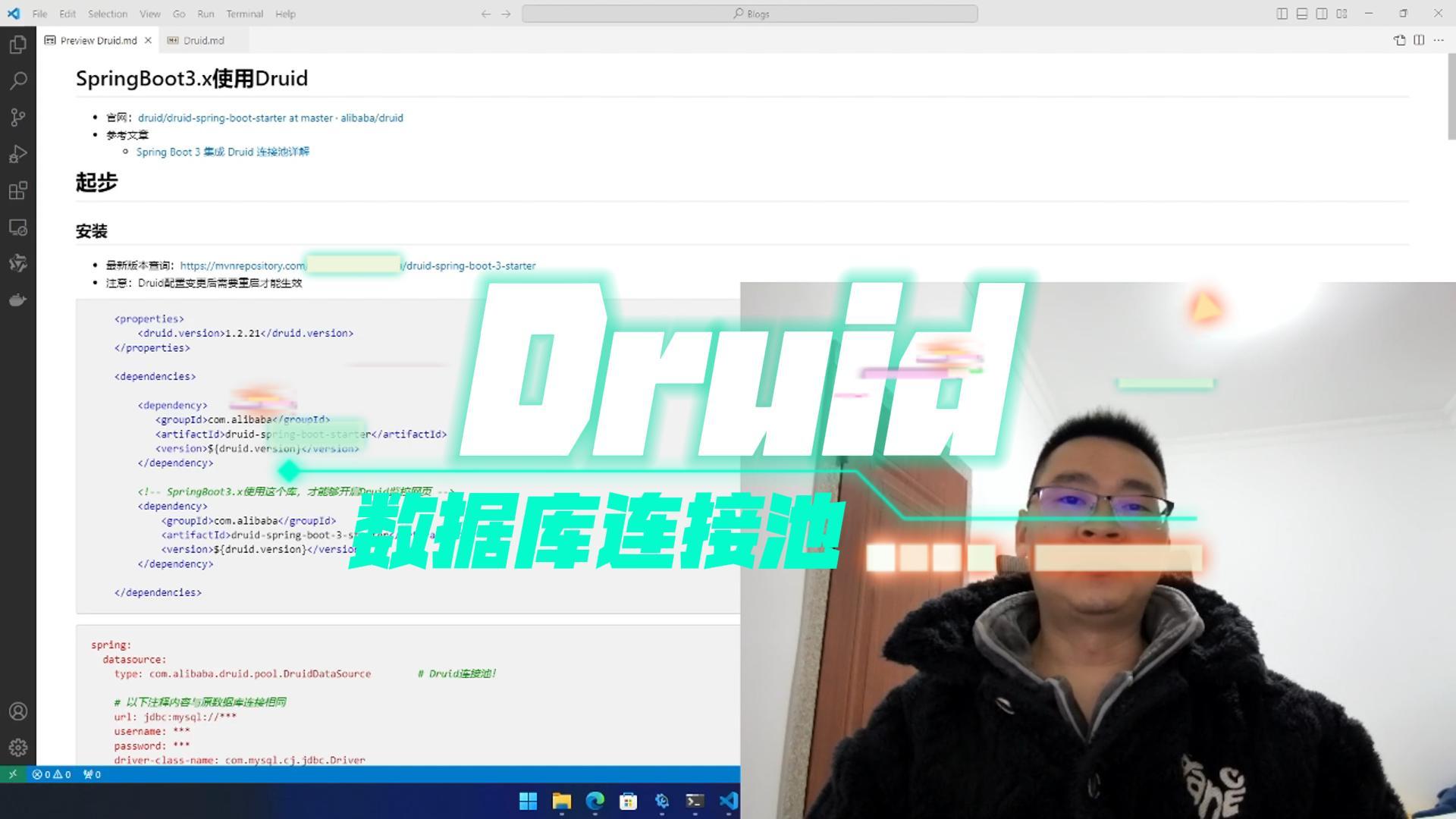Toggle the bottom panel layout icon
The width and height of the screenshot is (1456, 819).
pyautogui.click(x=1302, y=14)
